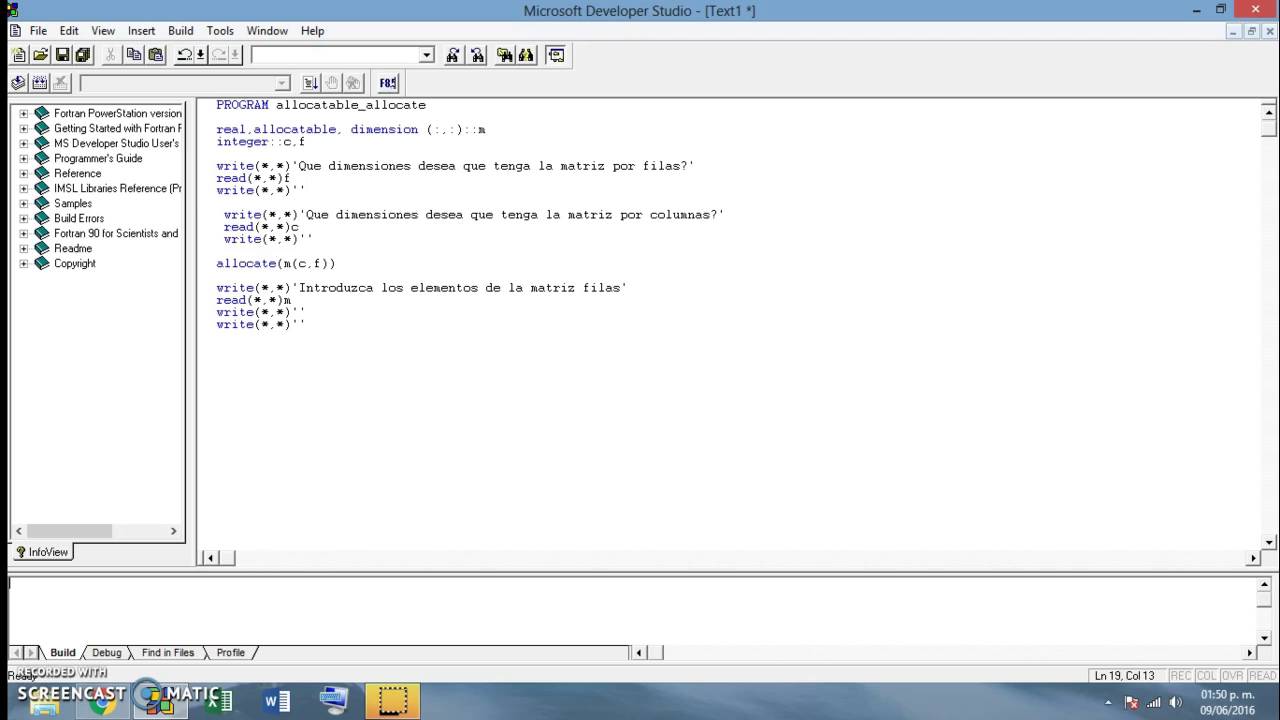This screenshot has width=1280, height=720.
Task: Select the Copyright entry
Action: coord(75,263)
